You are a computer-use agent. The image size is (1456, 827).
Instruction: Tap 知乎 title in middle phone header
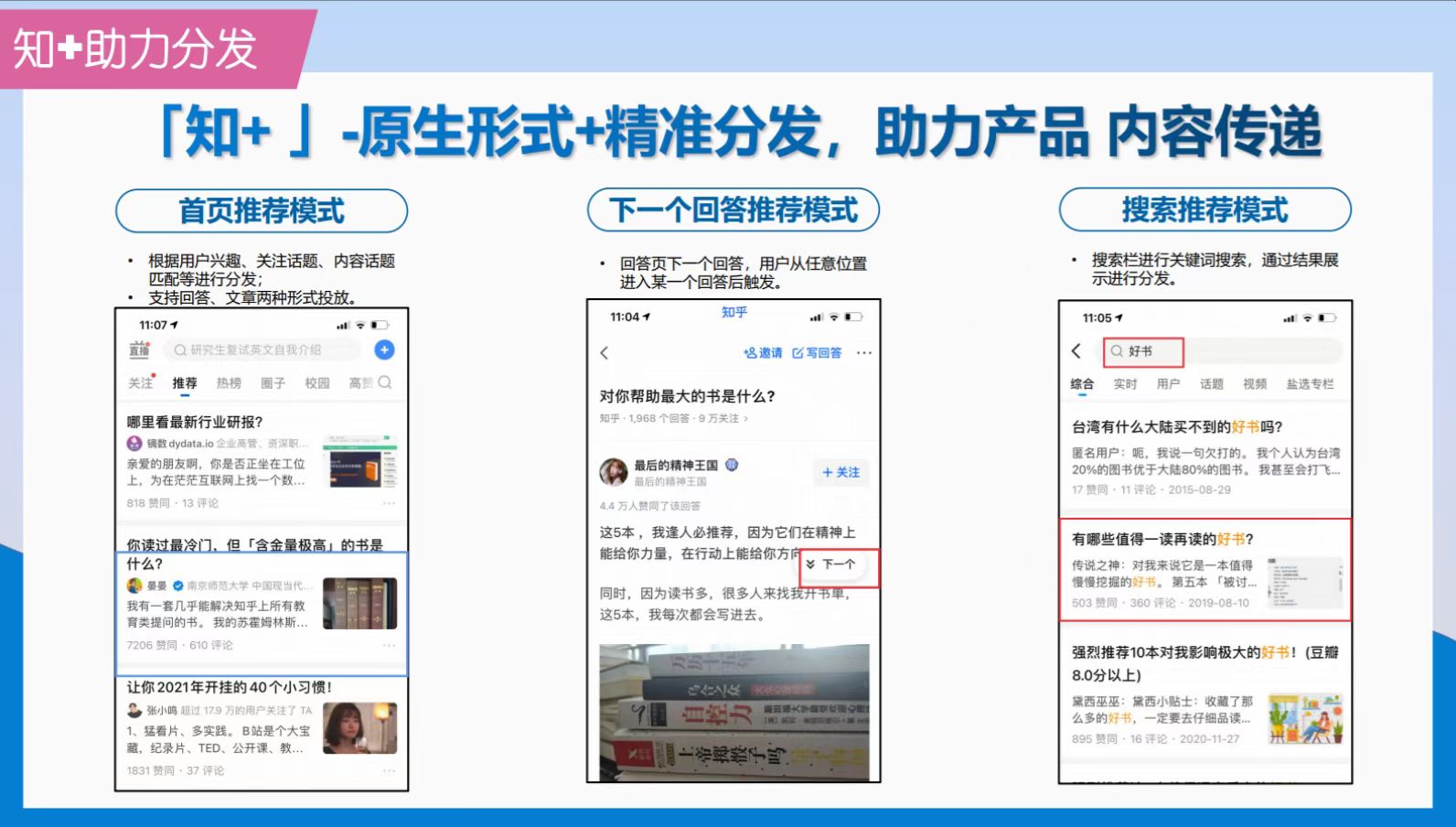point(734,313)
